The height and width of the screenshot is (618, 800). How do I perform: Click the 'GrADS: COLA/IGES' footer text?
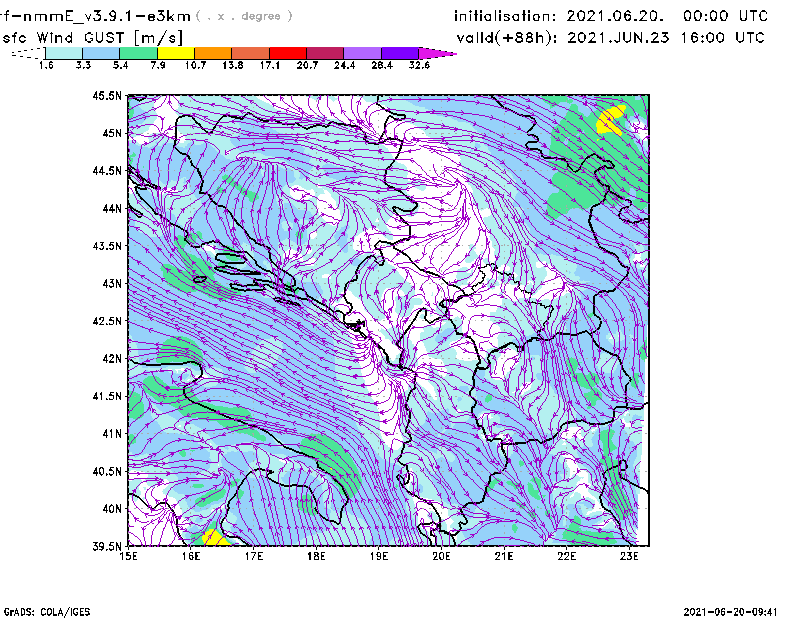[38, 610]
